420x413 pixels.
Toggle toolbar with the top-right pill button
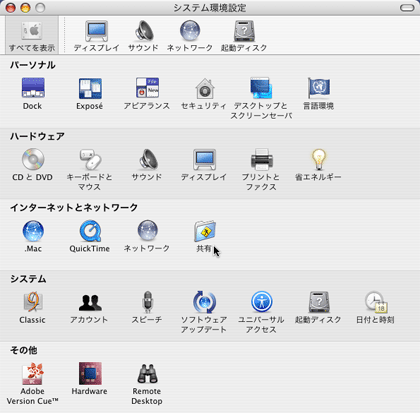tap(407, 8)
